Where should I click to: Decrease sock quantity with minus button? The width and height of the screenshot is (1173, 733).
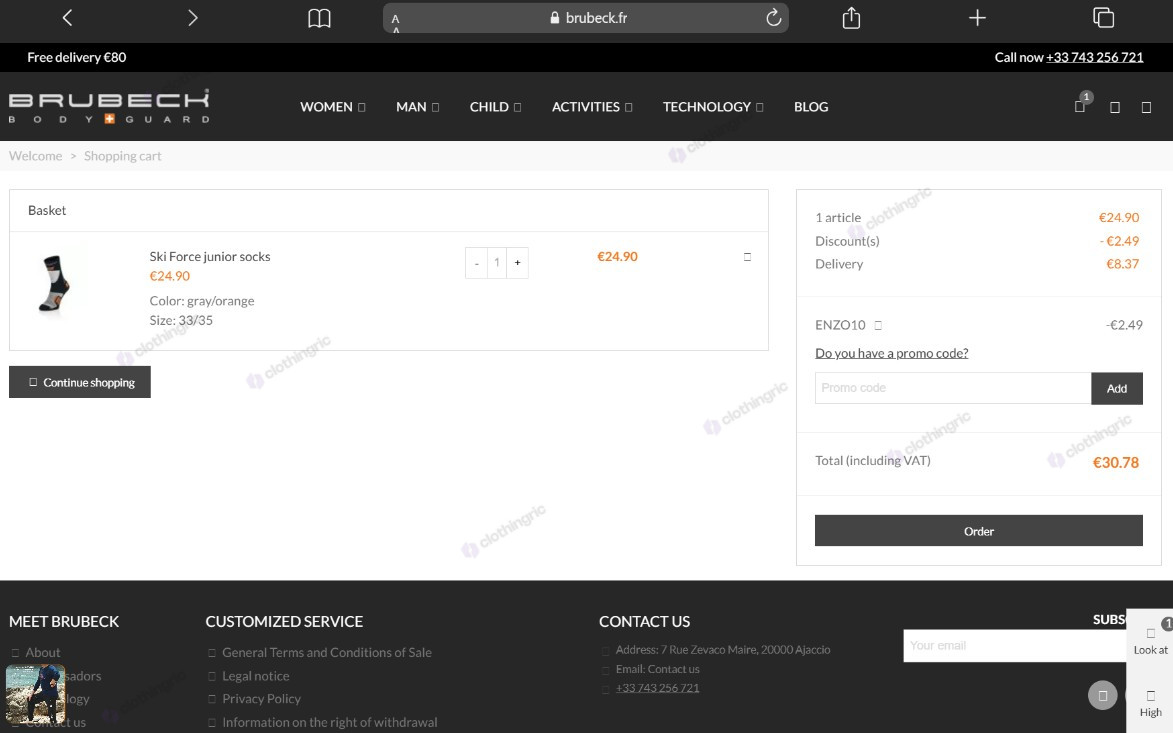[477, 263]
